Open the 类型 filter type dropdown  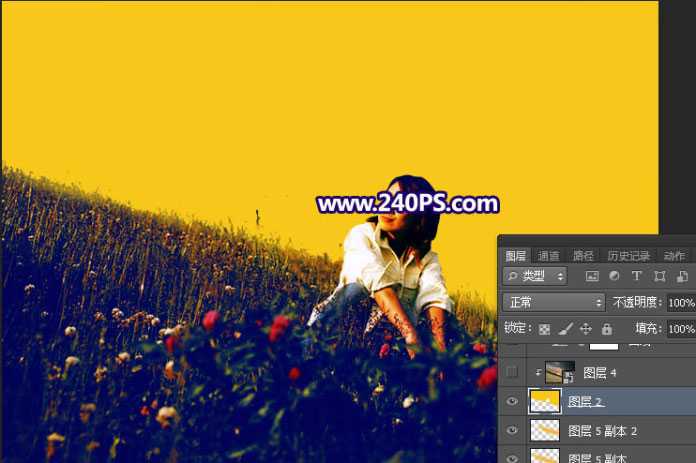(535, 276)
